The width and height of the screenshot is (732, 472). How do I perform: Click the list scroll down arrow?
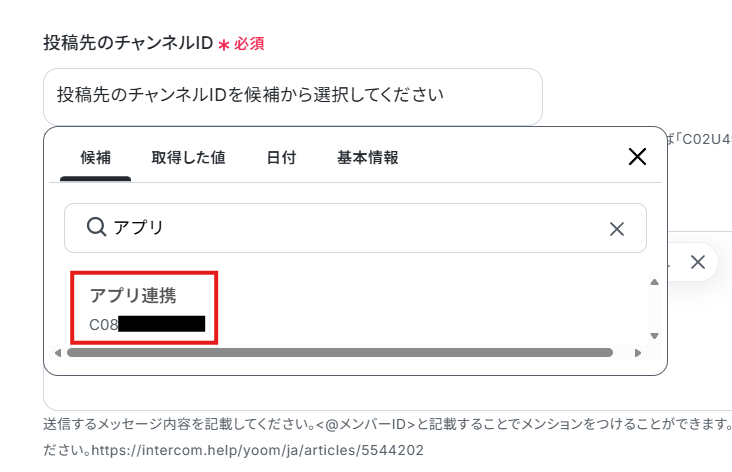tap(655, 336)
